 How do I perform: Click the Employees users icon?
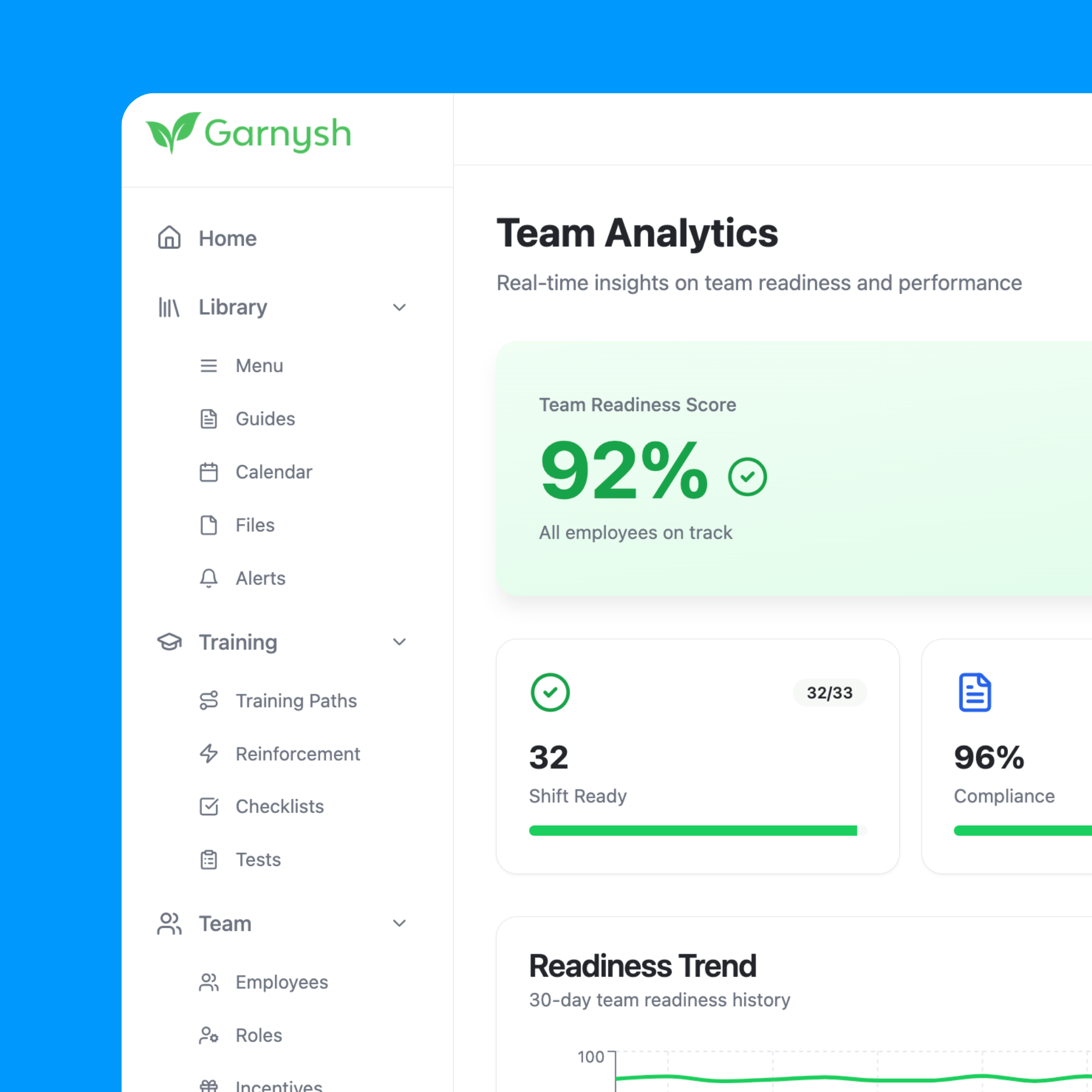tap(209, 982)
